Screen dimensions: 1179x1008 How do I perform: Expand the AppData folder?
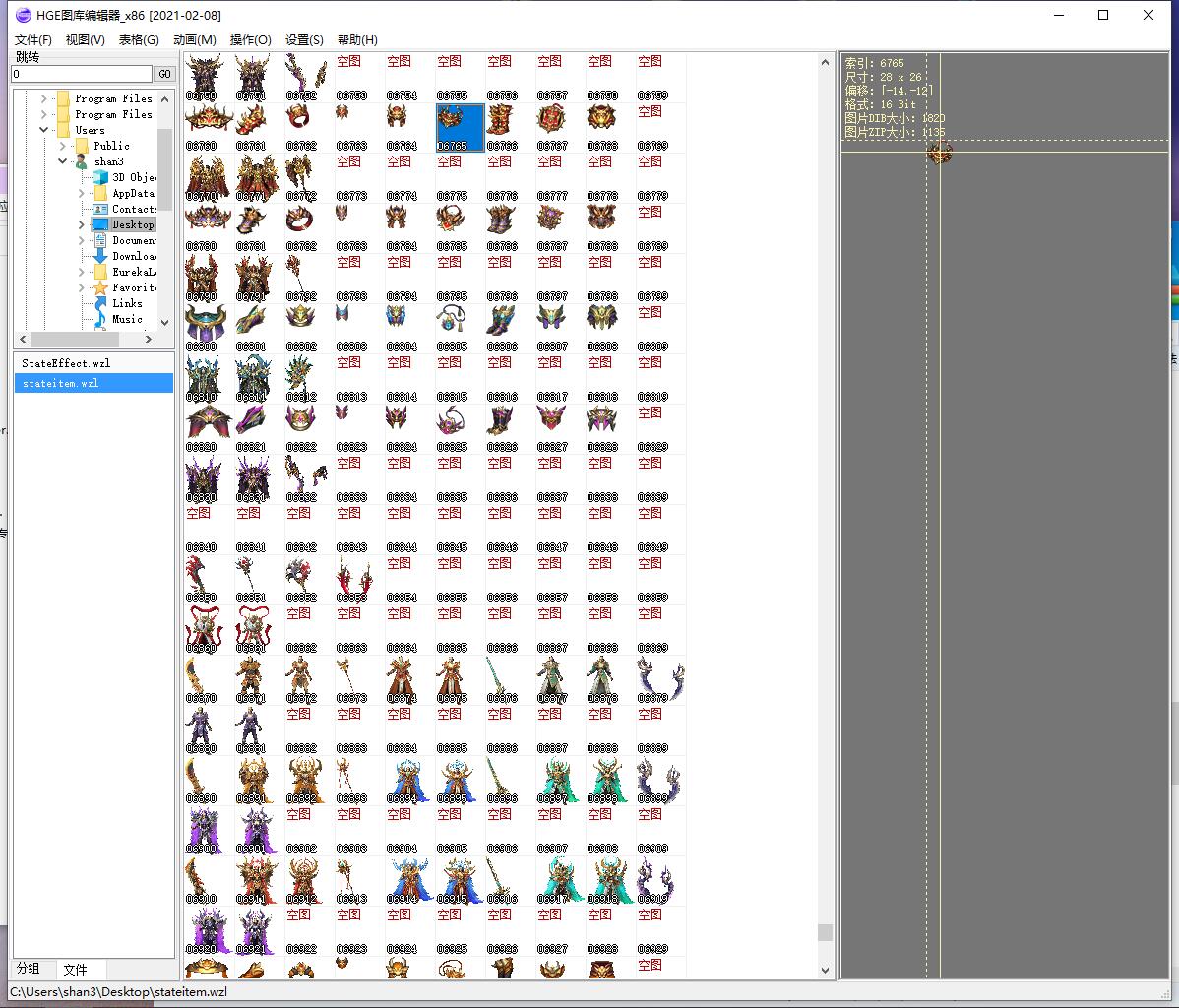coord(82,193)
